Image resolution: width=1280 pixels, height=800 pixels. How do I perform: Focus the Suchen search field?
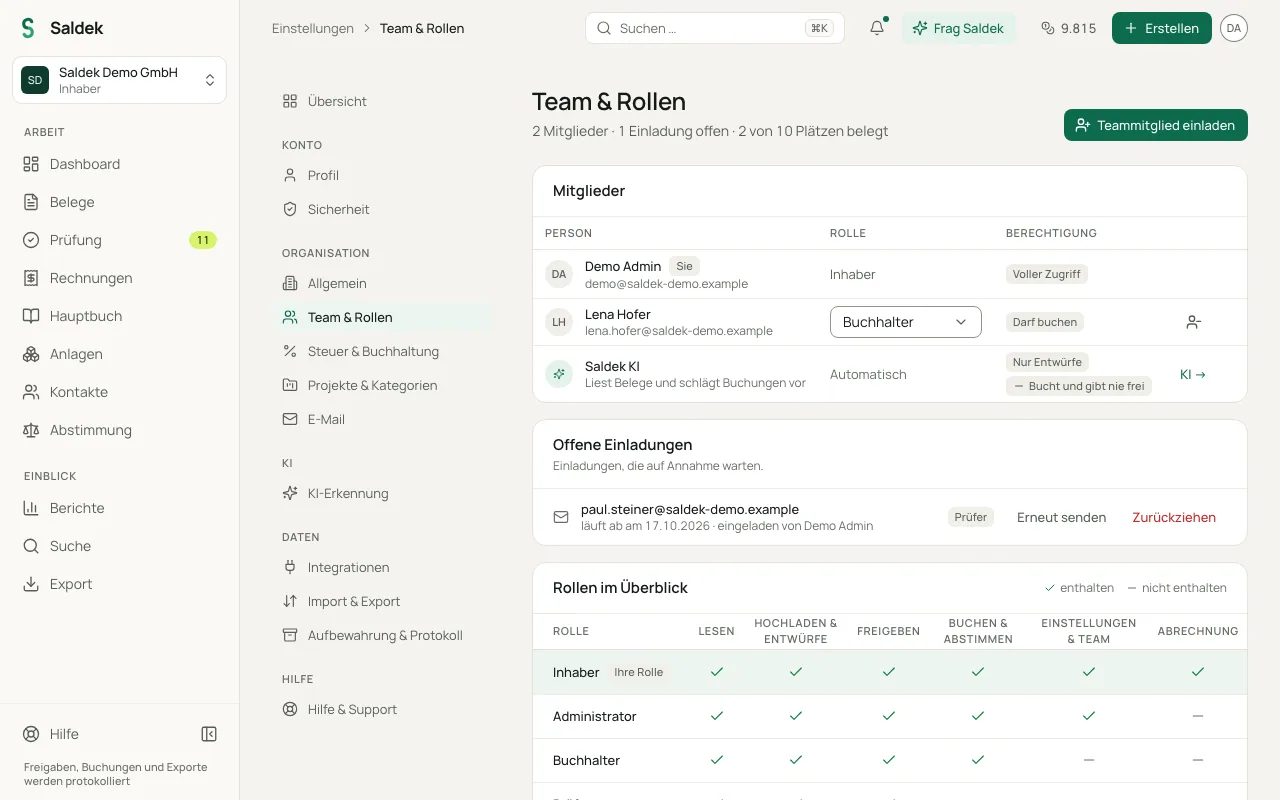[x=715, y=28]
